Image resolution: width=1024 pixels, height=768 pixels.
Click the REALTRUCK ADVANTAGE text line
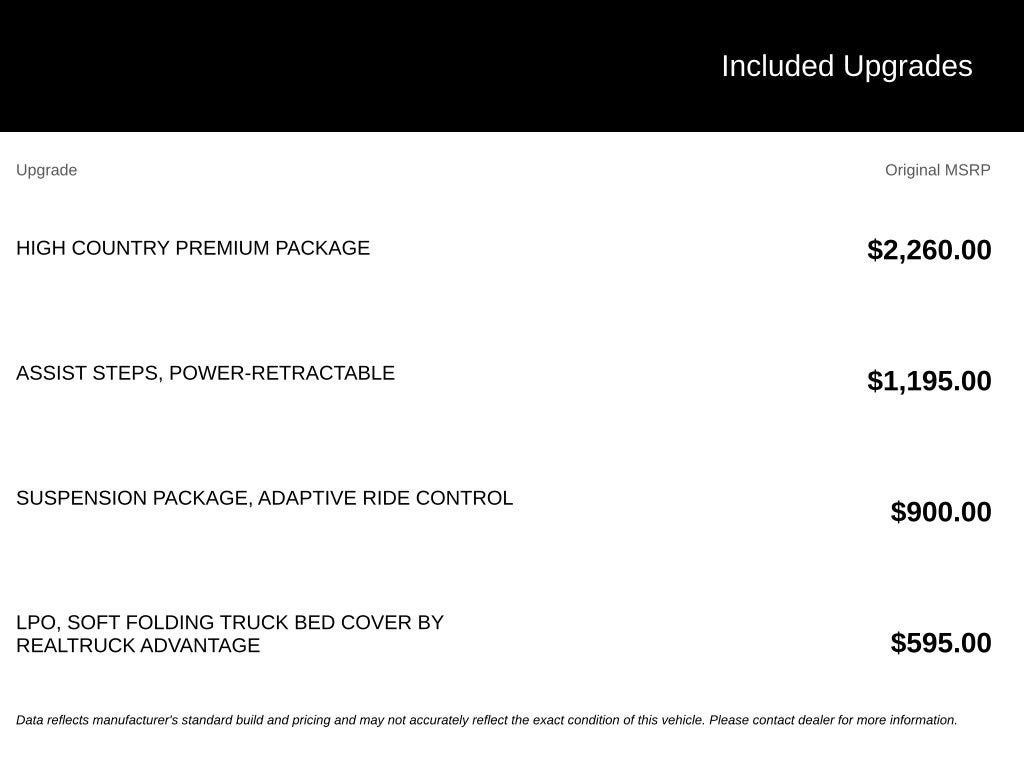138,645
